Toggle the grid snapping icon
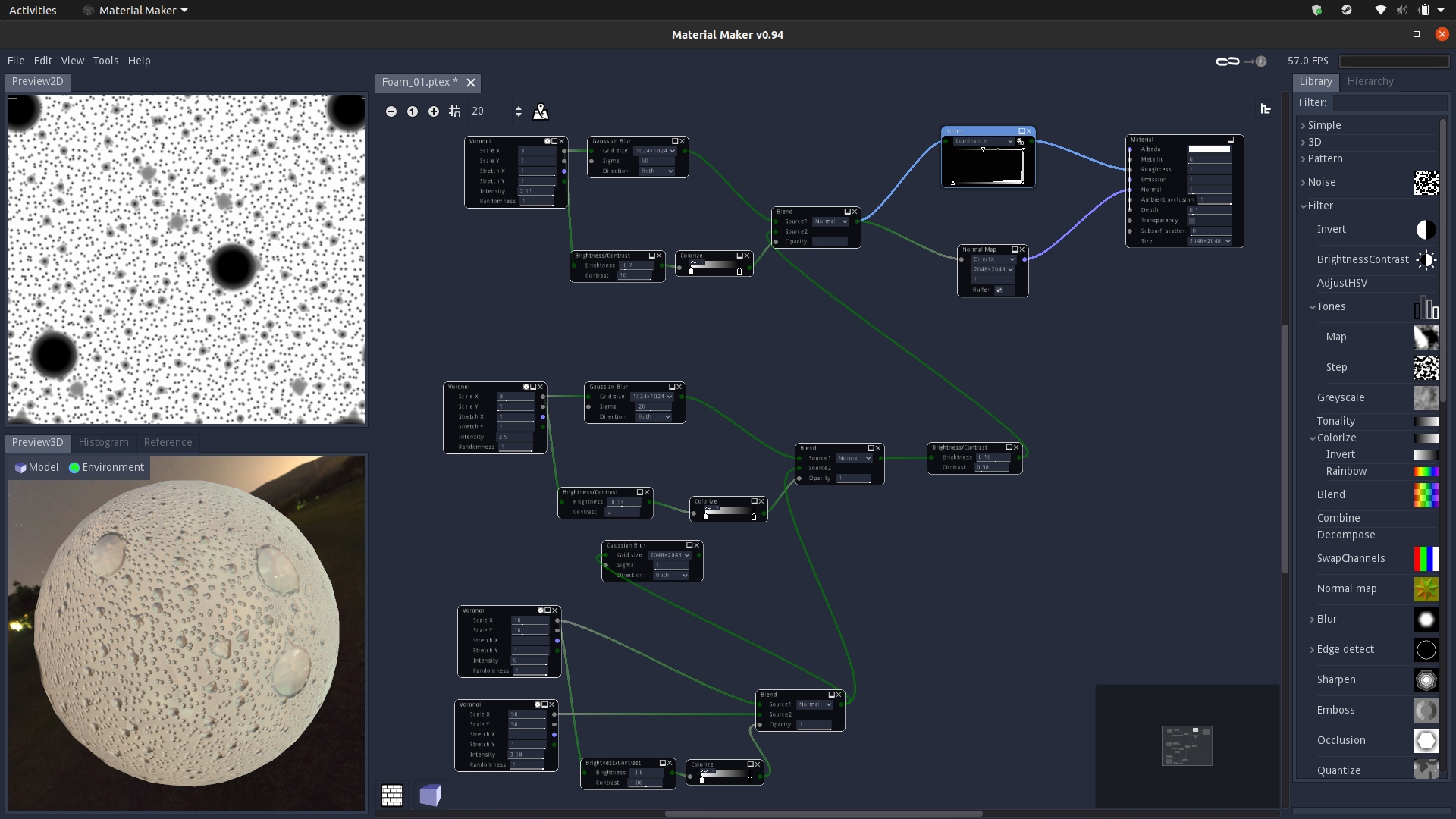The width and height of the screenshot is (1456, 819). click(454, 111)
